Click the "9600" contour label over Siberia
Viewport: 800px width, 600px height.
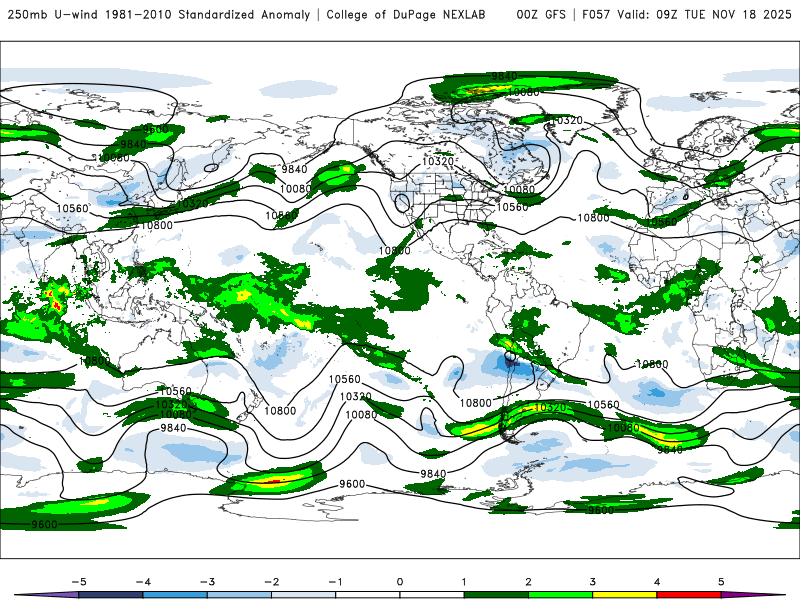pos(156,129)
